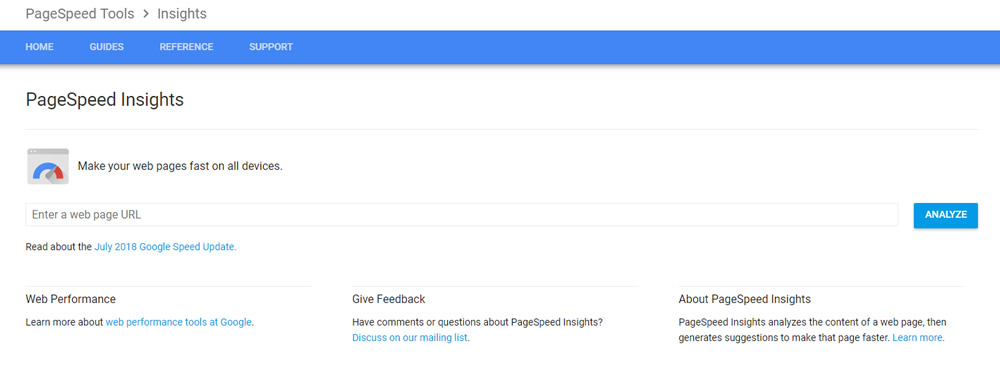Click the PageSpeed speedometer gauge icon
Viewport: 1000px width, 375px height.
coord(48,166)
